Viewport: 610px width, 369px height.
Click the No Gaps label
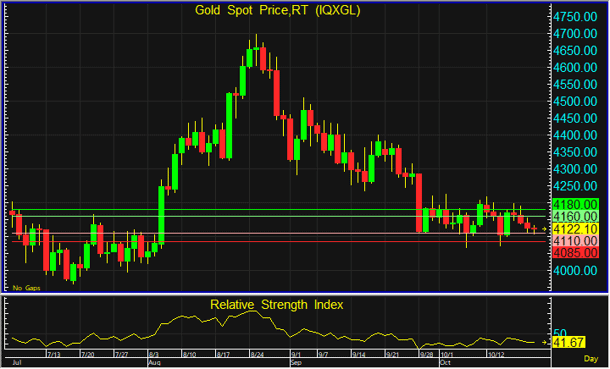click(x=26, y=288)
